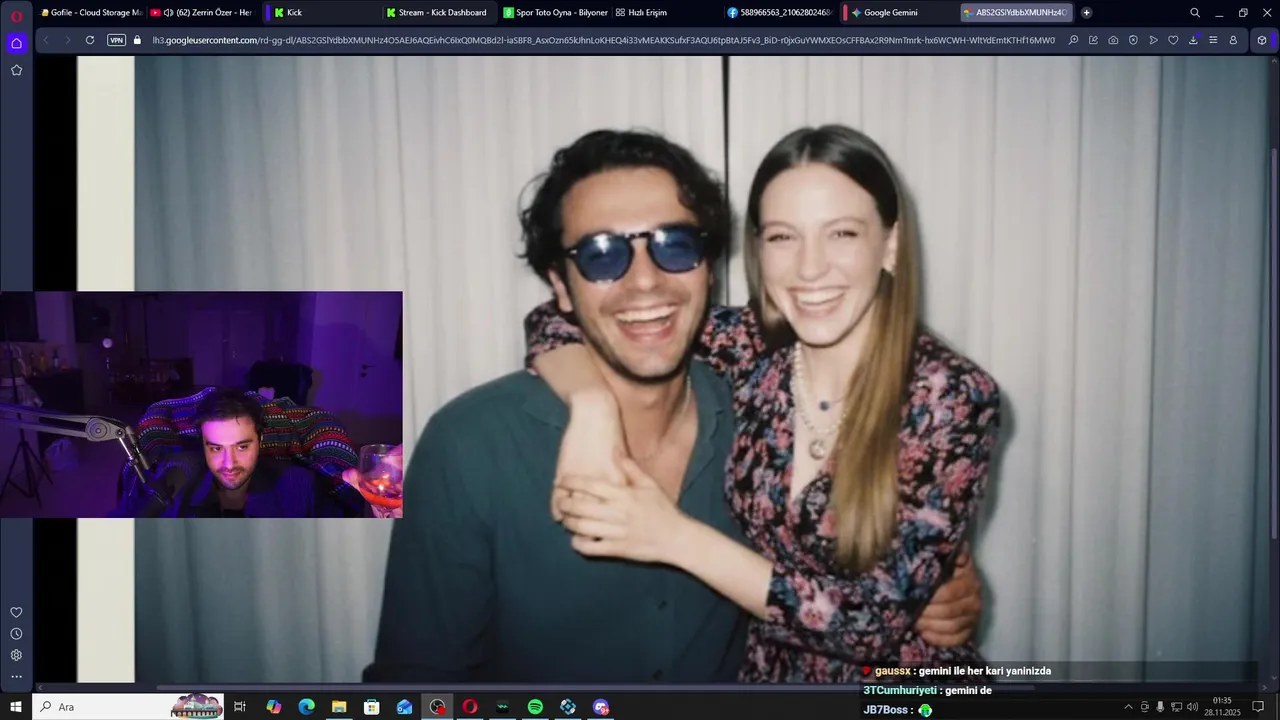Open sidebar settings gear icon

pyautogui.click(x=16, y=655)
